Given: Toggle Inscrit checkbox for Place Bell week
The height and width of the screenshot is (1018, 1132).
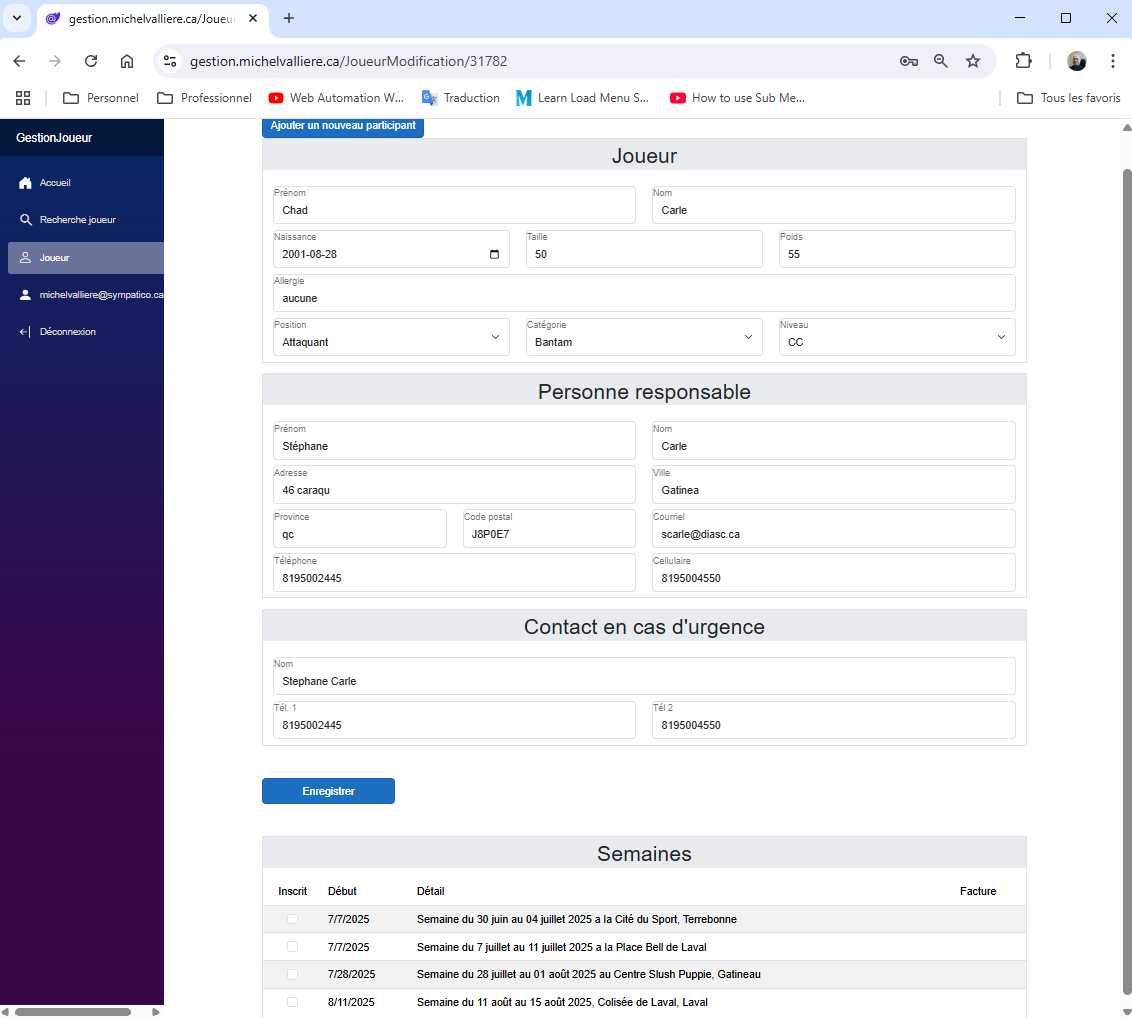Looking at the screenshot, I should pos(292,947).
